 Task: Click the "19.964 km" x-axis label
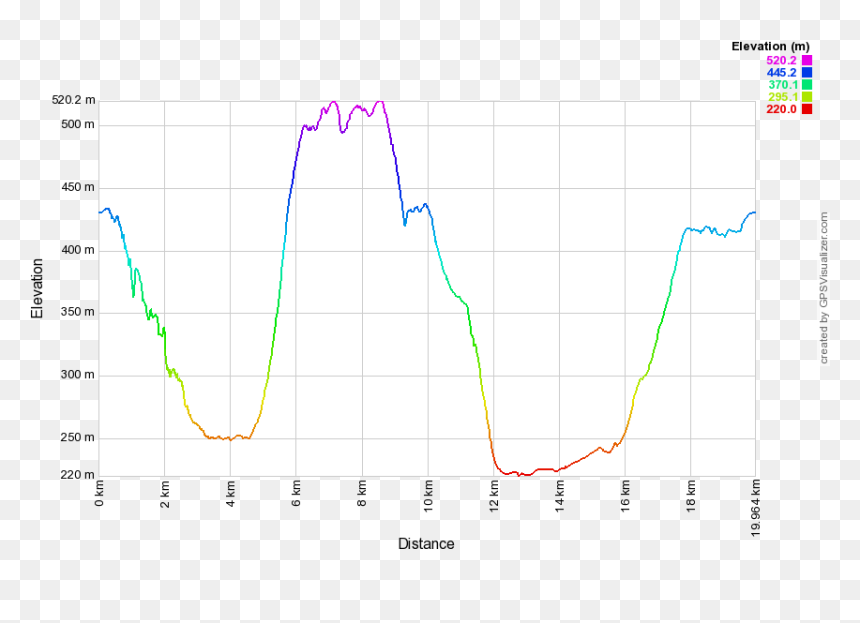pos(756,508)
